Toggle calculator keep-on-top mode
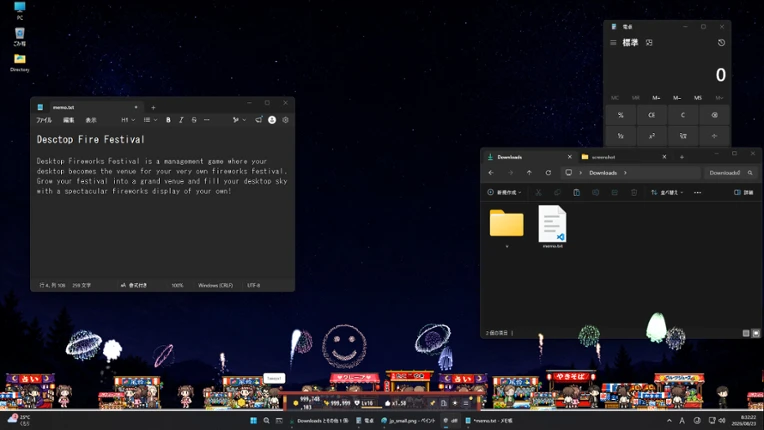Screen dimensions: 764x430 pos(649,43)
